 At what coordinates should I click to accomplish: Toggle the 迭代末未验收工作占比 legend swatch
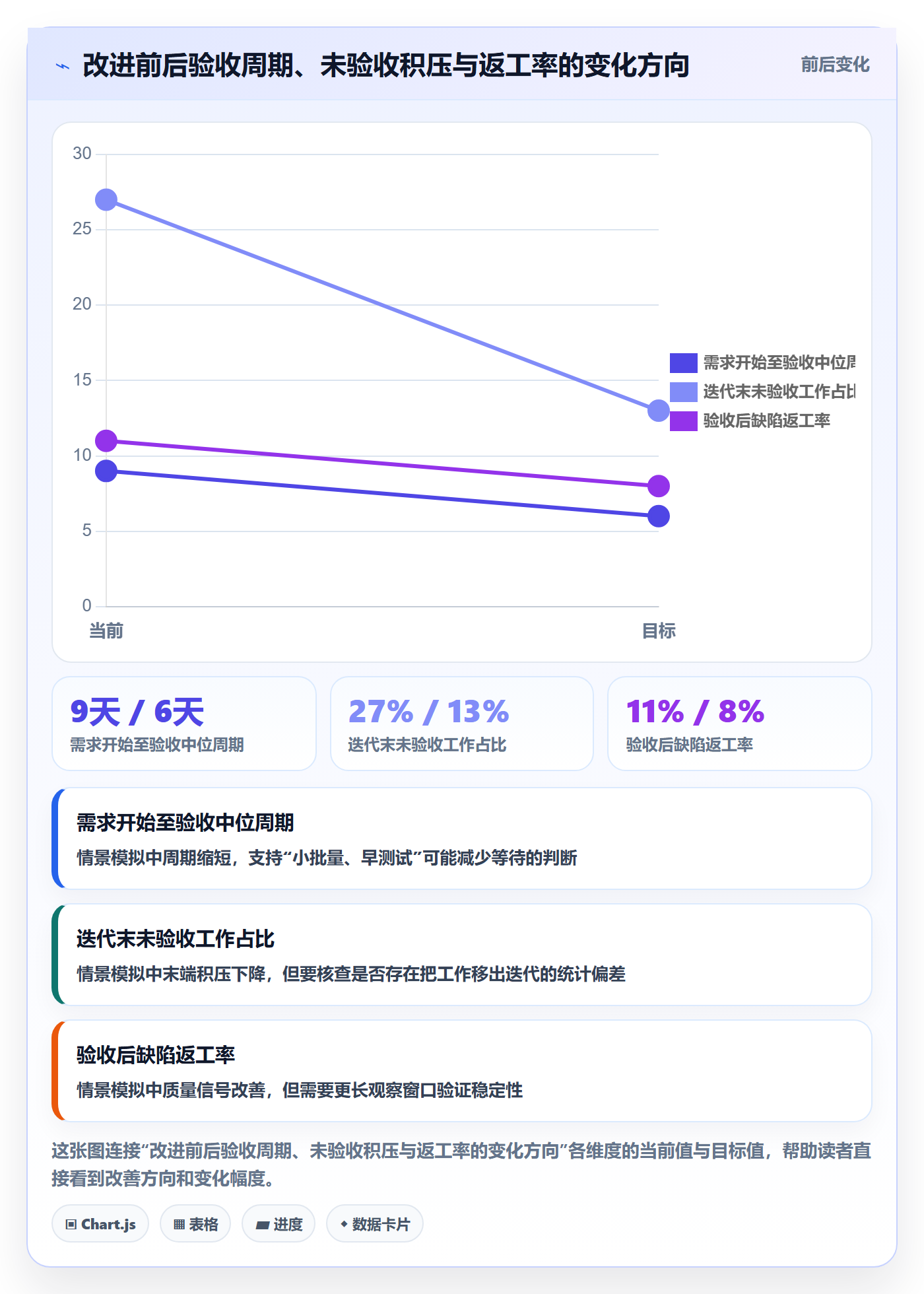click(x=684, y=392)
